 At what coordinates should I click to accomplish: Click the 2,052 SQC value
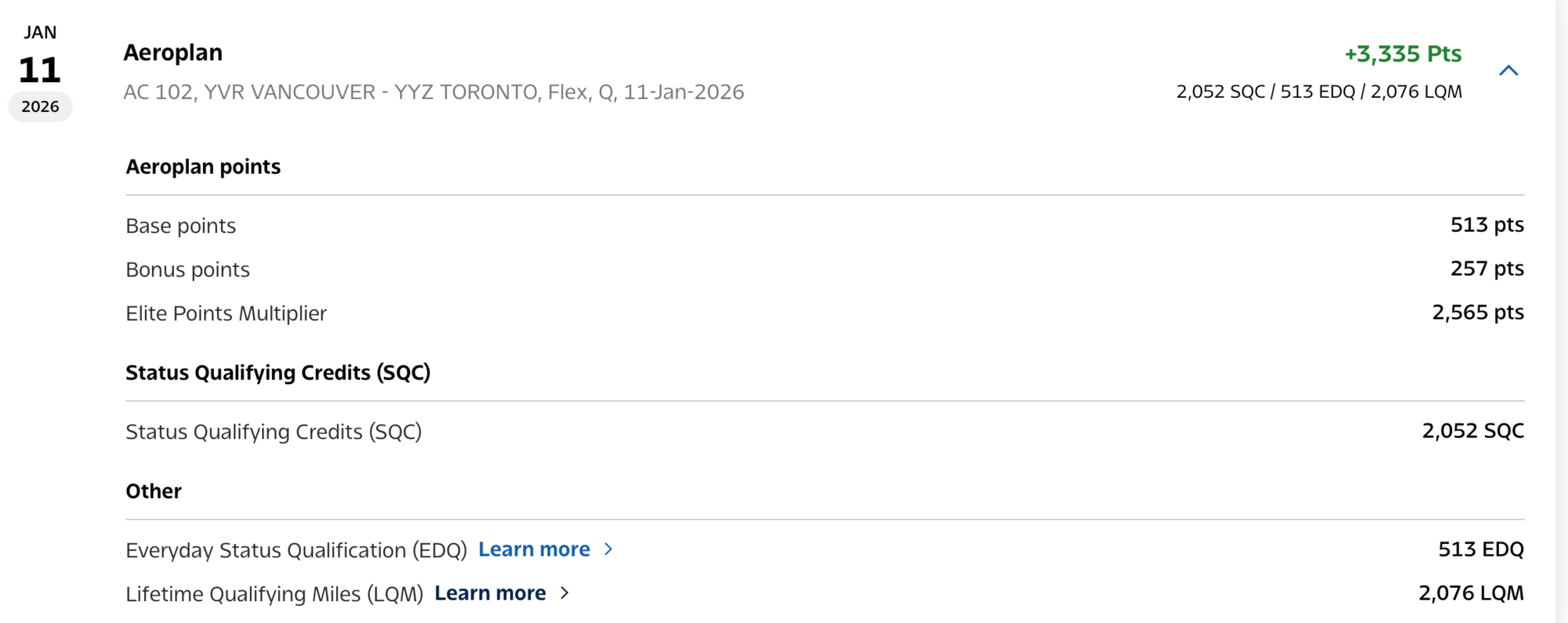[x=1472, y=431]
